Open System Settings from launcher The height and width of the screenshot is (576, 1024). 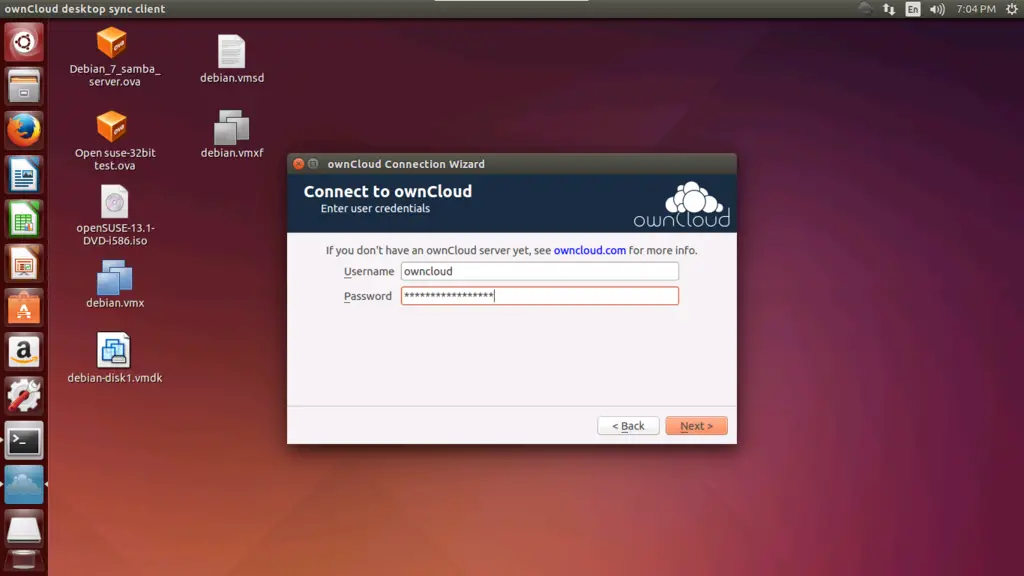24,396
